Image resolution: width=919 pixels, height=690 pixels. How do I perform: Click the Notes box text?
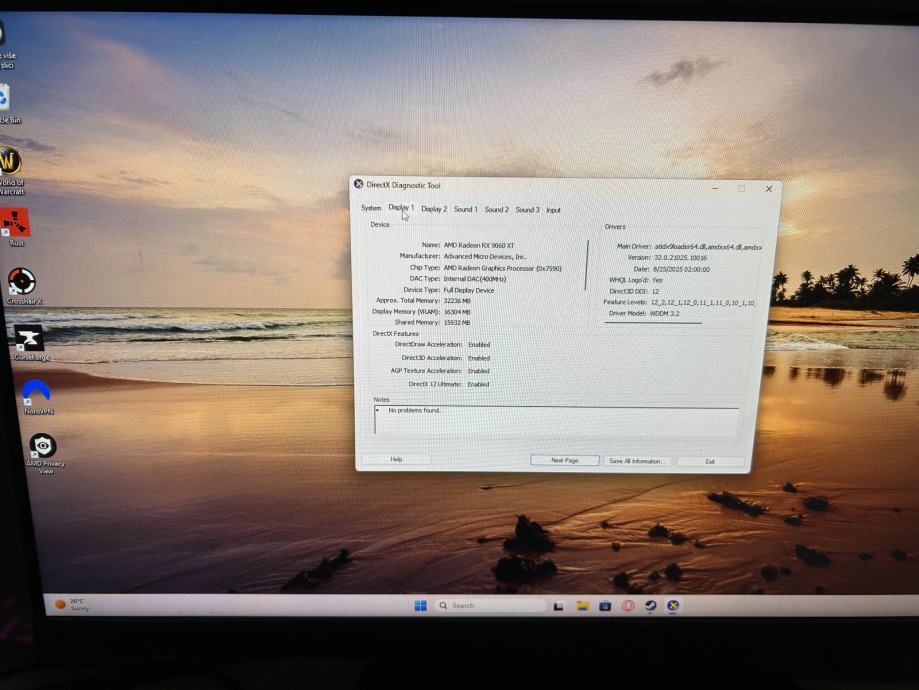click(x=414, y=410)
